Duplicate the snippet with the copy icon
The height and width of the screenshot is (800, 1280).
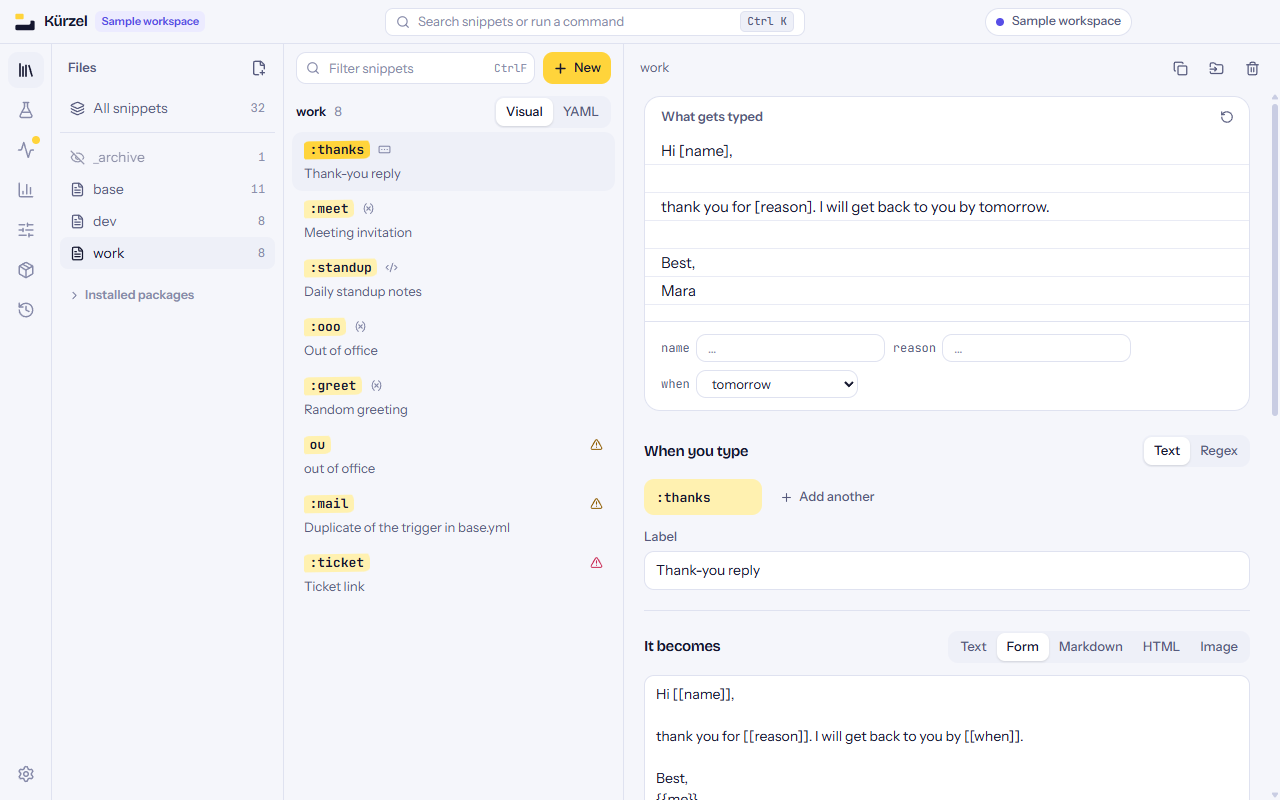1180,68
